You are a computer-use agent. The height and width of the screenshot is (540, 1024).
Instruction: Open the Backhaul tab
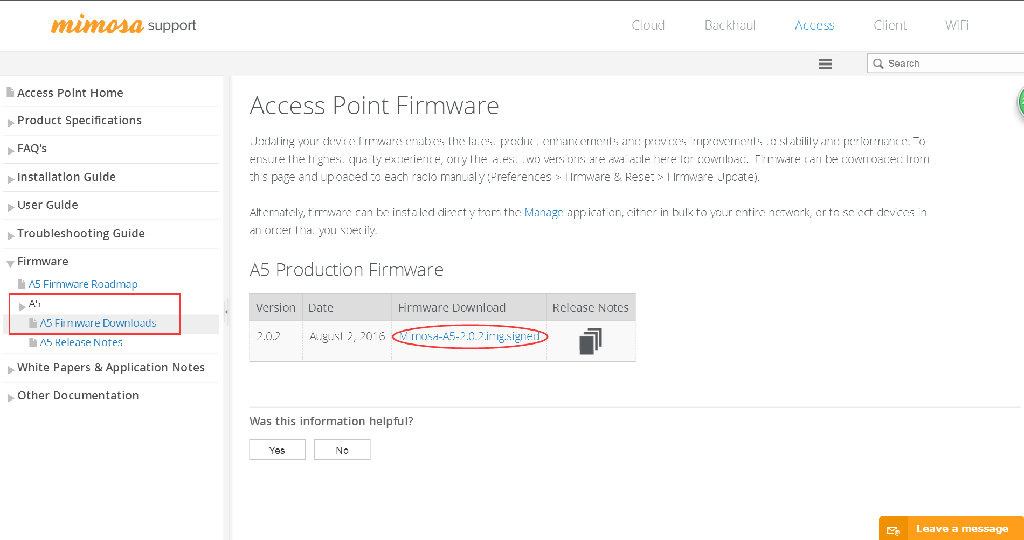[730, 25]
